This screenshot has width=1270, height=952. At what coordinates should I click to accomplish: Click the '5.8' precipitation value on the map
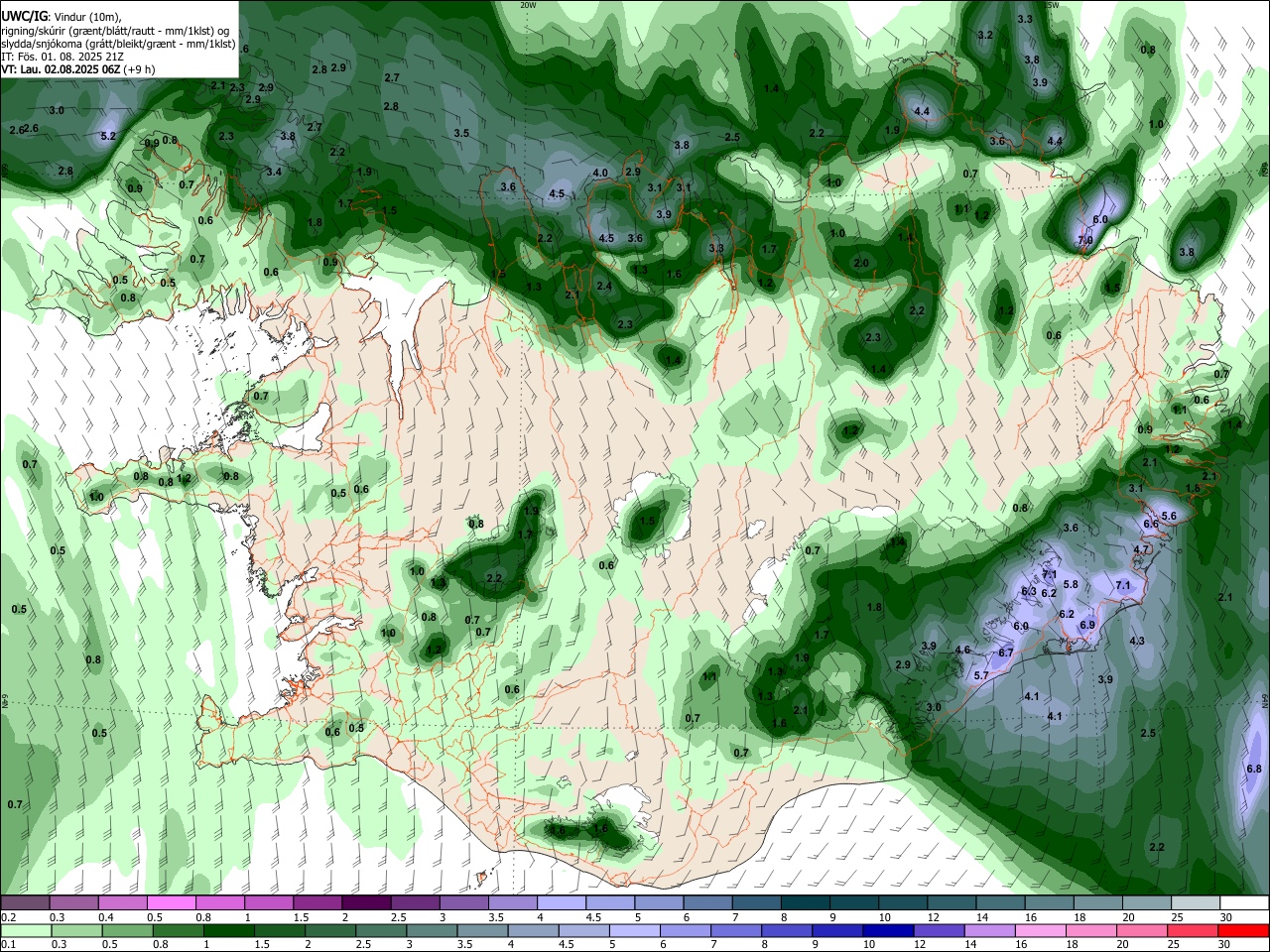[1071, 585]
